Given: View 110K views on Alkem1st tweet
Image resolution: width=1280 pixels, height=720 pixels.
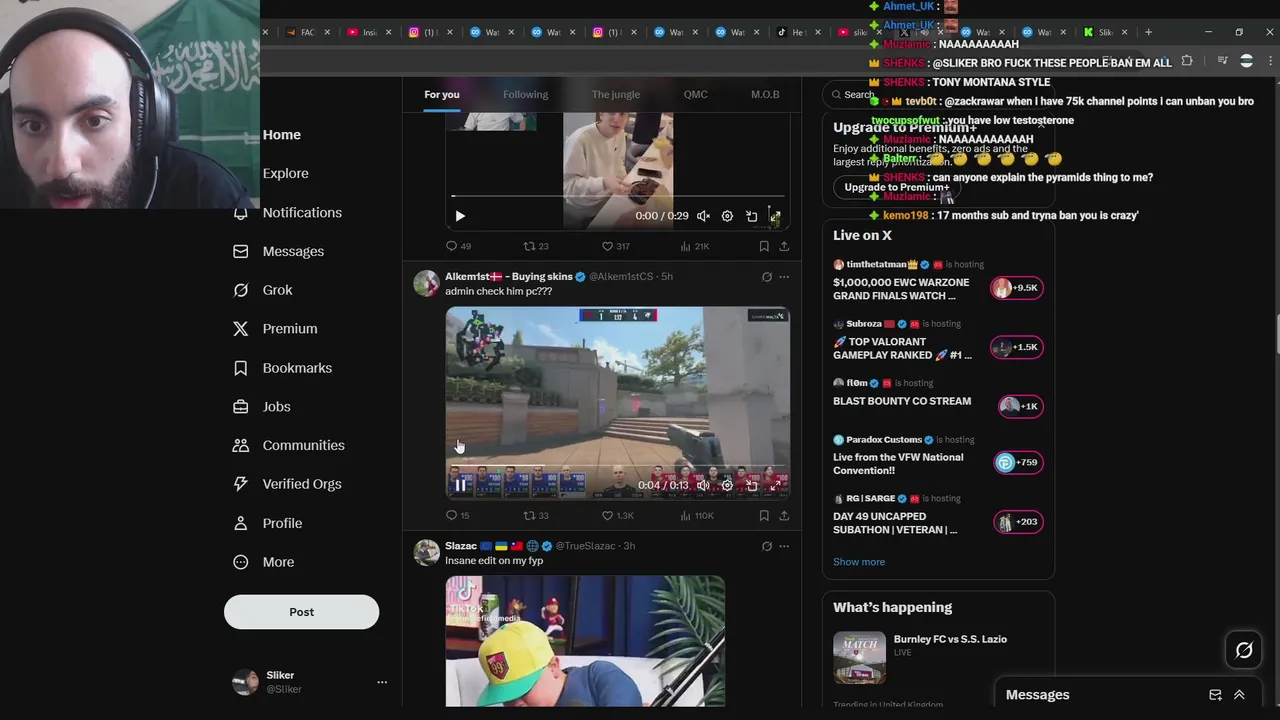Looking at the screenshot, I should pyautogui.click(x=696, y=516).
